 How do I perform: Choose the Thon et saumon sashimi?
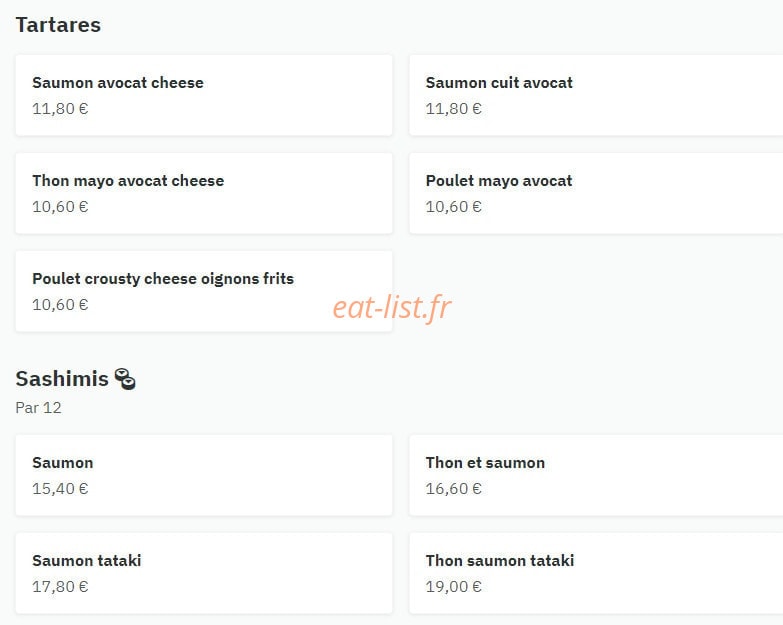tap(596, 475)
